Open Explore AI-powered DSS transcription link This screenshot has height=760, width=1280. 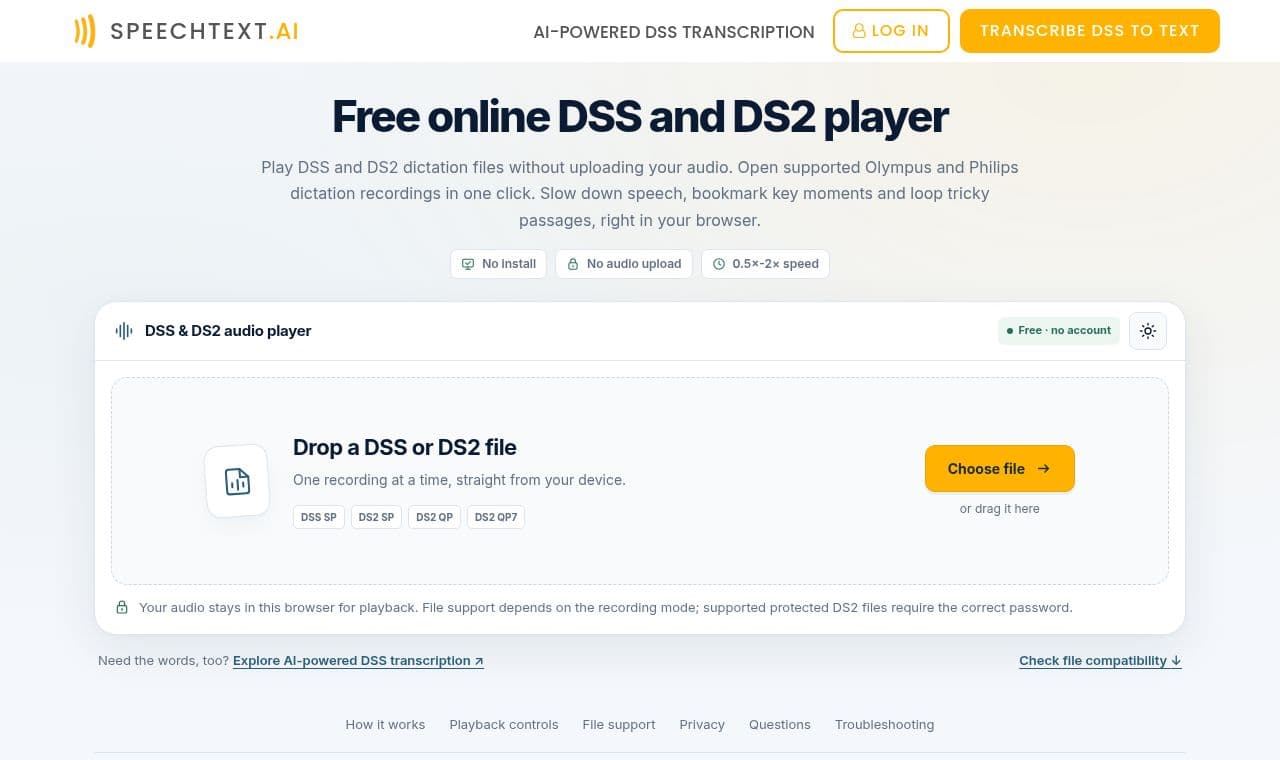(358, 661)
